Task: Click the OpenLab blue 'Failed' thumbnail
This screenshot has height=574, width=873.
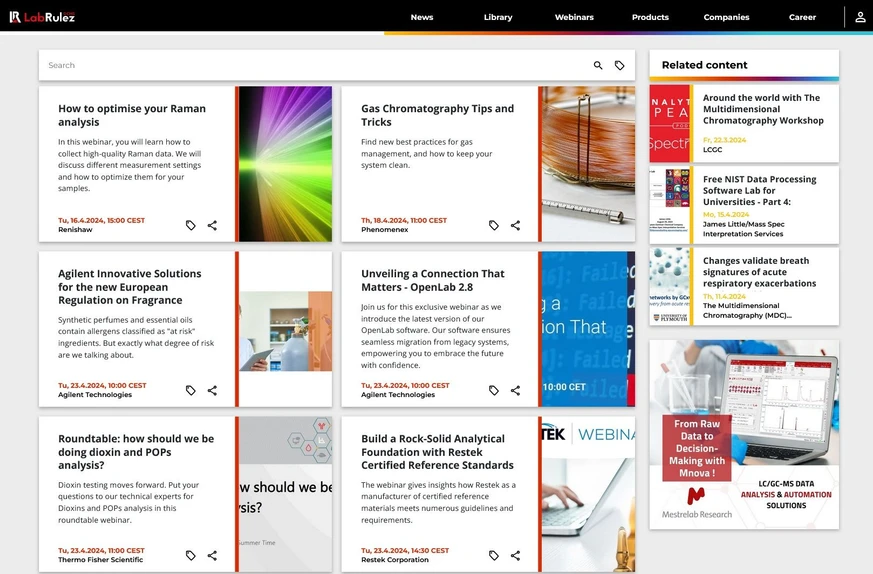Action: (588, 329)
